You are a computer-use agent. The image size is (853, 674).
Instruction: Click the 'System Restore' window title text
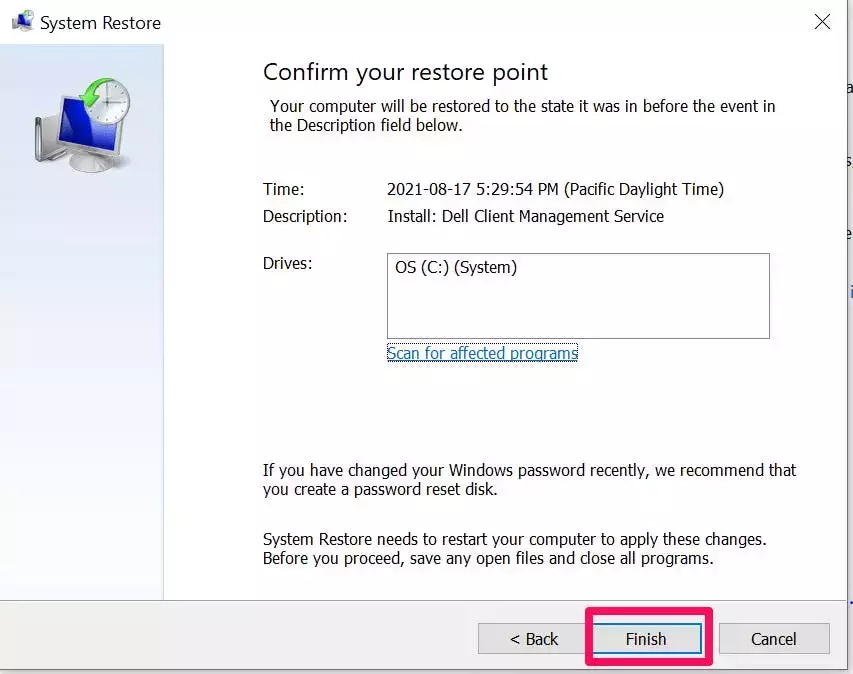click(100, 22)
